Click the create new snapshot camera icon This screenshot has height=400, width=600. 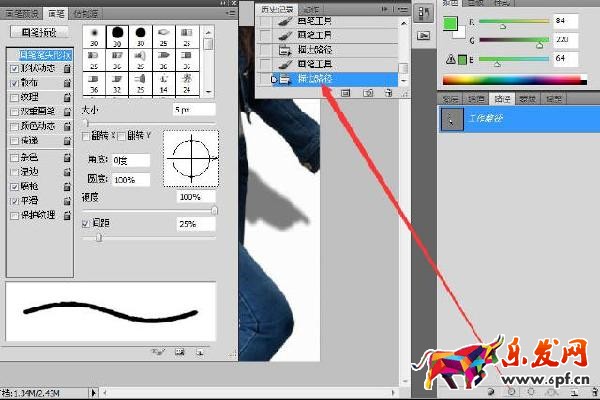[368, 92]
